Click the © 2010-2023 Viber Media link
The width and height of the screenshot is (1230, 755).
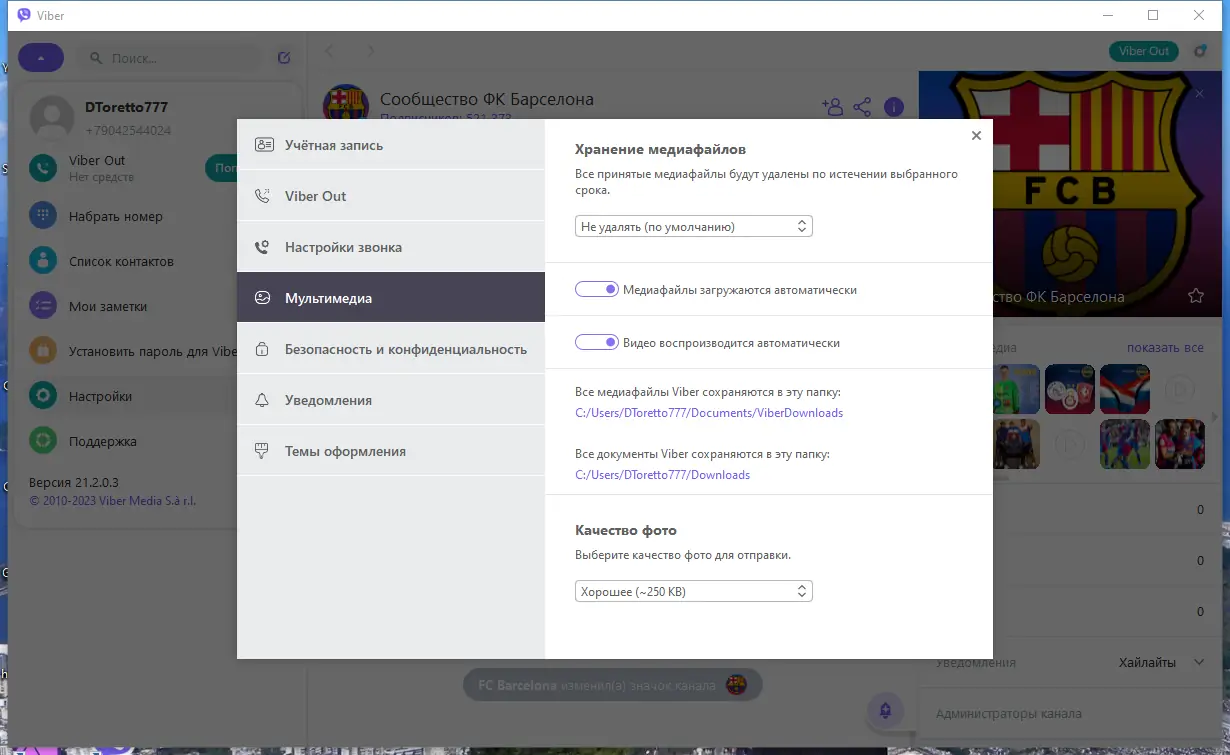pyautogui.click(x=113, y=501)
